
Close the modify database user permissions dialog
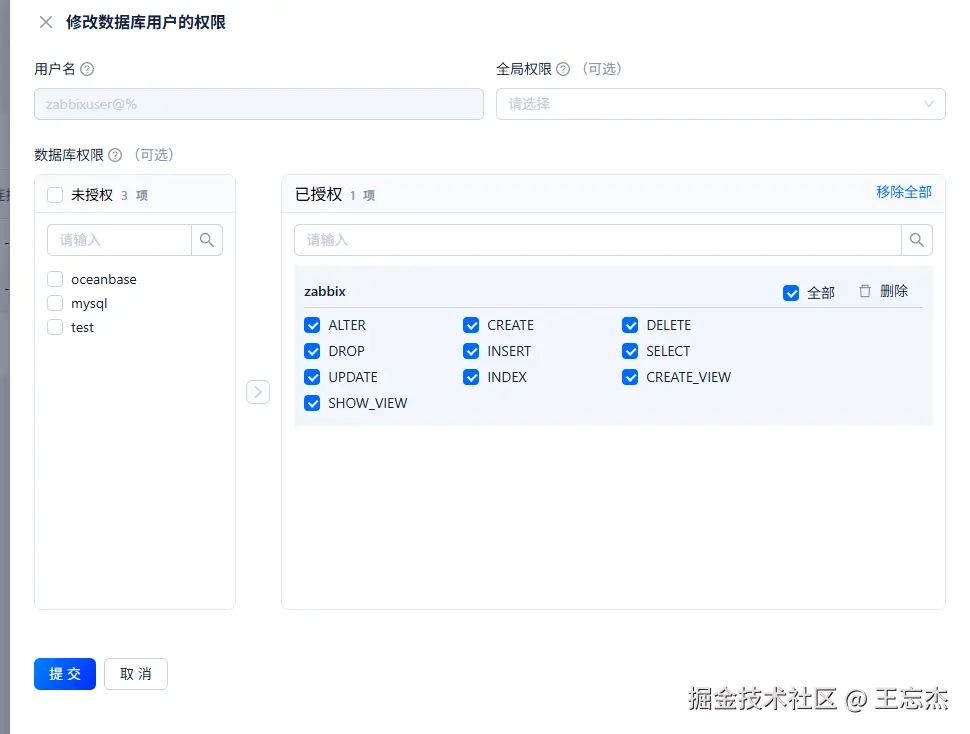coord(46,22)
